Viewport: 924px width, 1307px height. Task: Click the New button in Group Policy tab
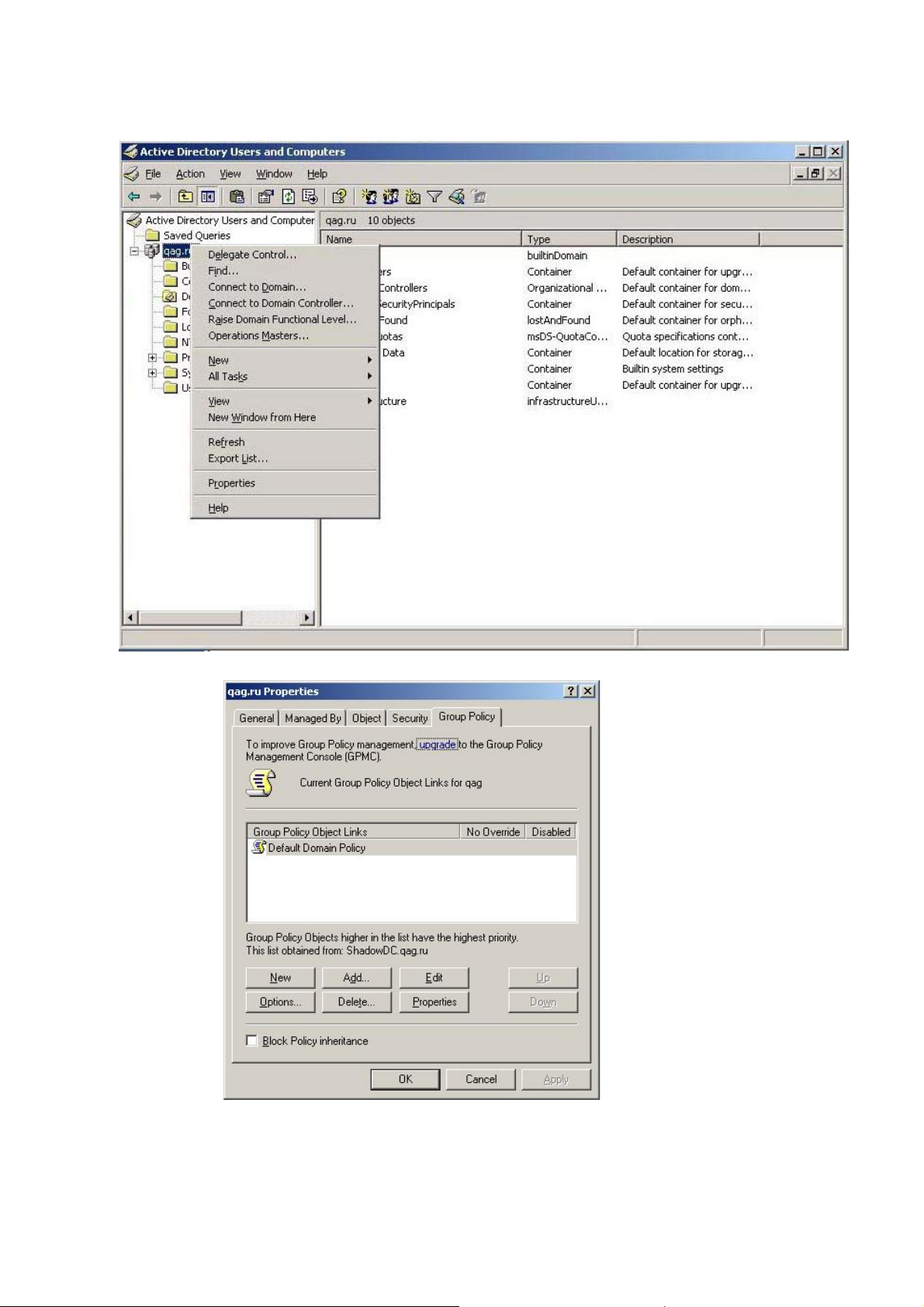coord(280,977)
